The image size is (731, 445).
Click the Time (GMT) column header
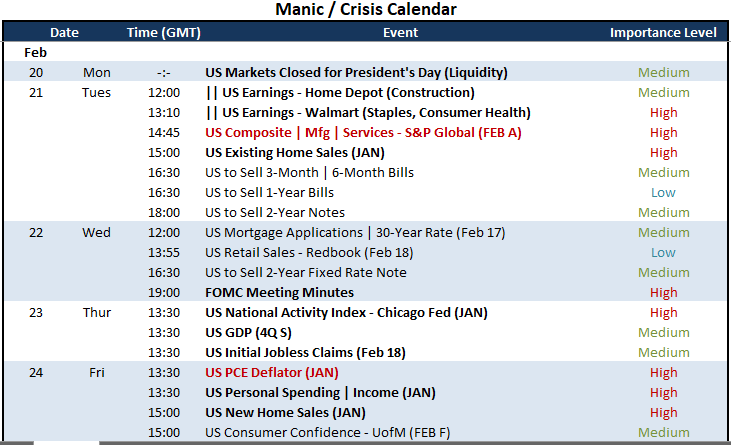164,33
